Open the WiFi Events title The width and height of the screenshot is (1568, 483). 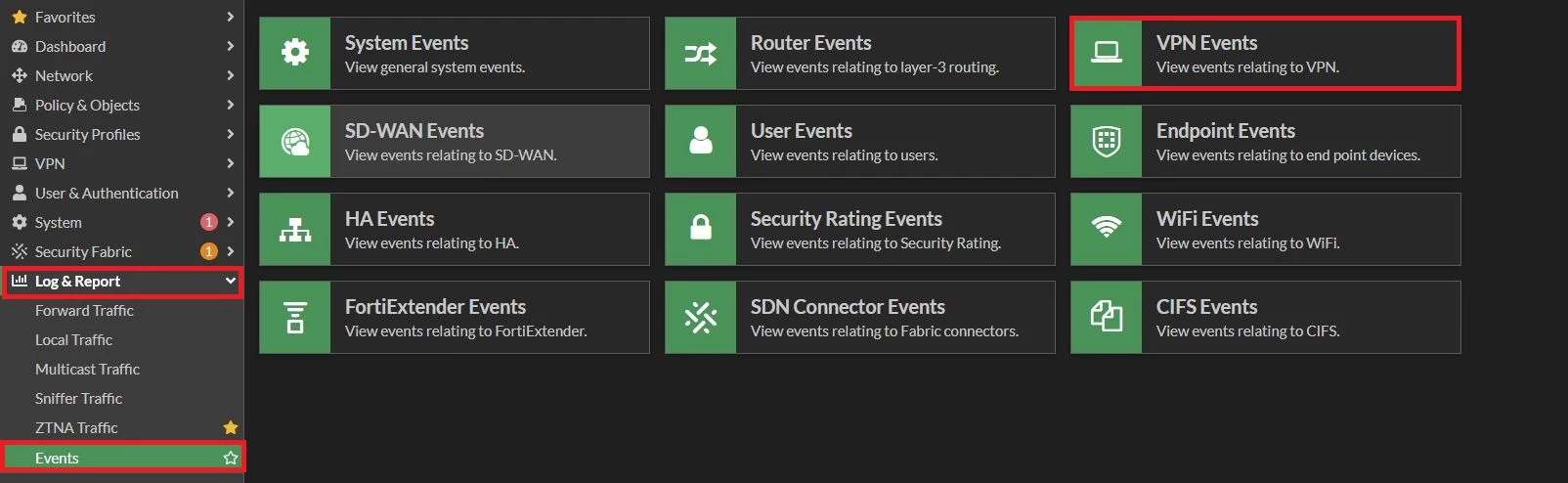(x=1207, y=219)
